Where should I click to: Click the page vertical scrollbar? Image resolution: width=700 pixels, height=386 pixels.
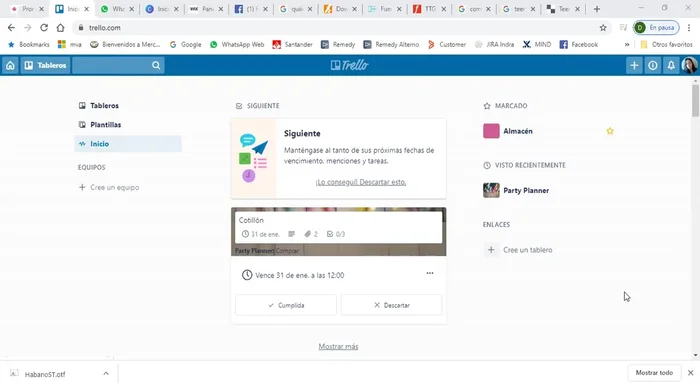point(696,100)
